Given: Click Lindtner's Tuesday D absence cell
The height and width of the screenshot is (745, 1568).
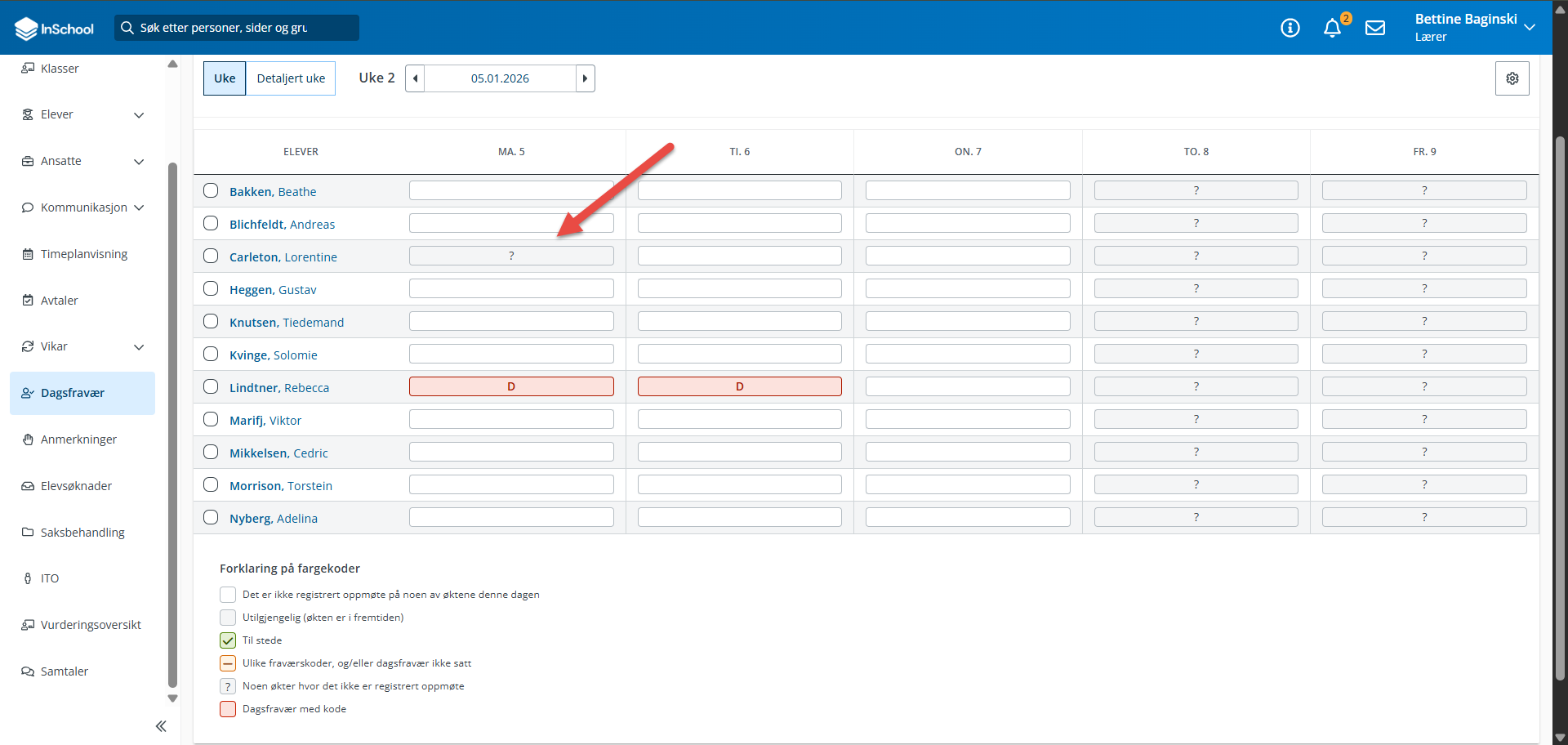Looking at the screenshot, I should [740, 386].
